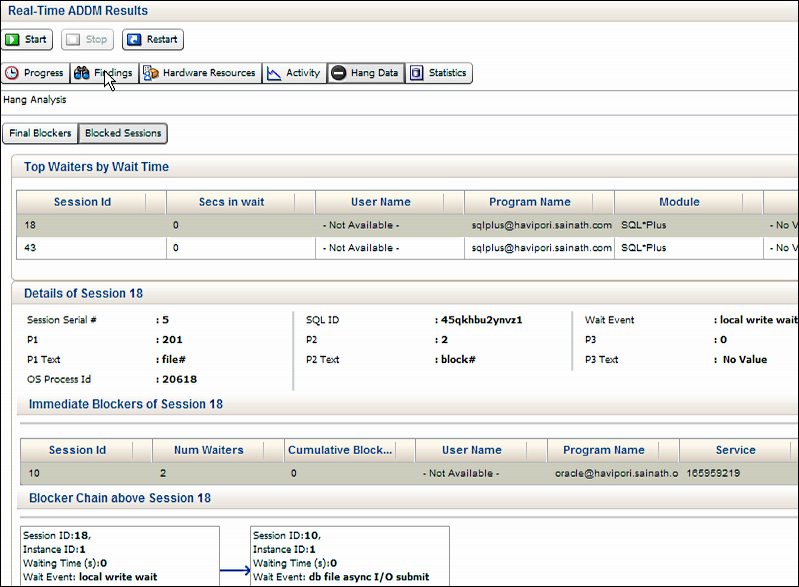The width and height of the screenshot is (799, 587).
Task: Click the green Start play icon
Action: click(x=12, y=39)
